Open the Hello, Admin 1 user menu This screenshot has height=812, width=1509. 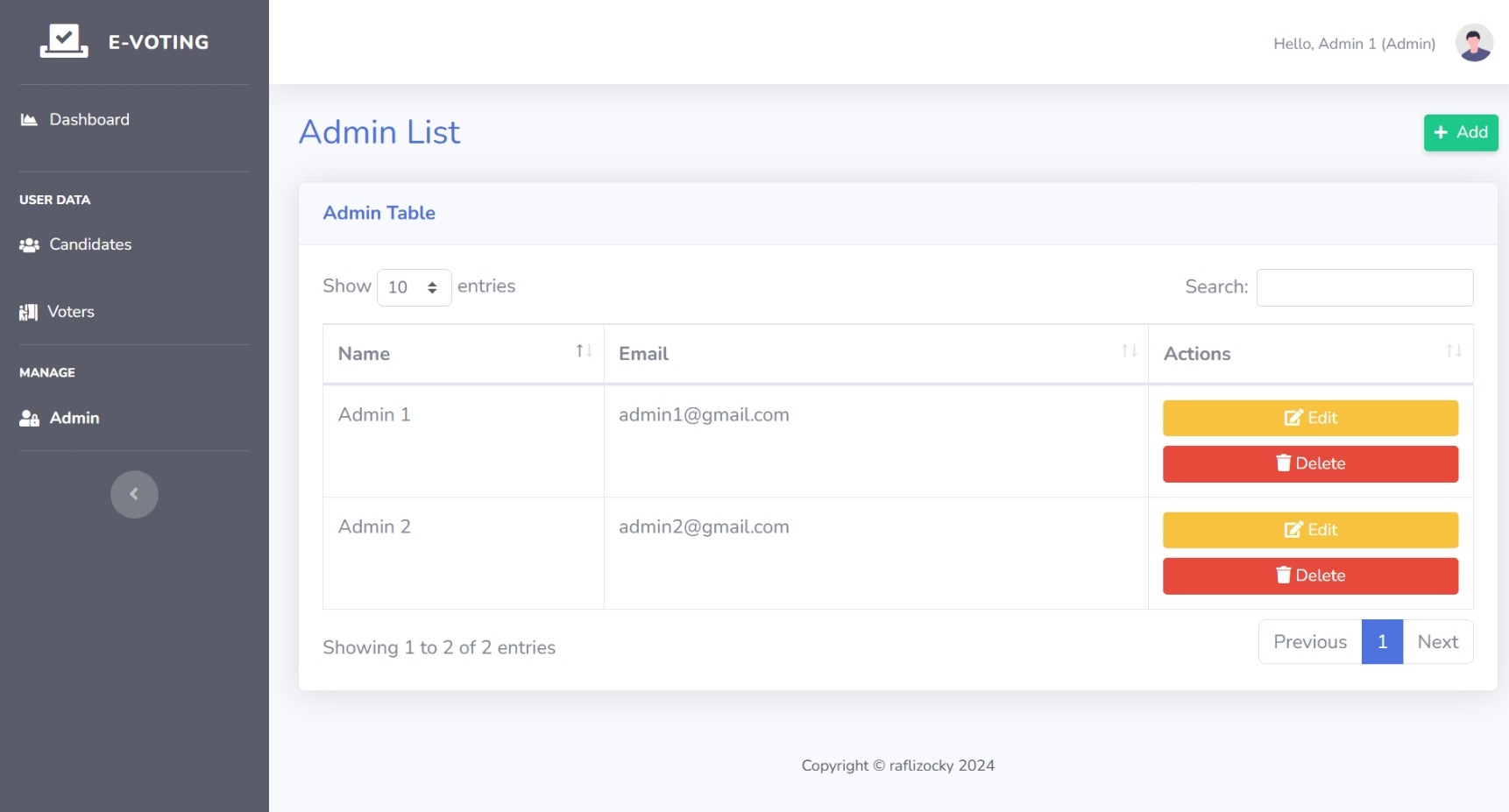1353,44
